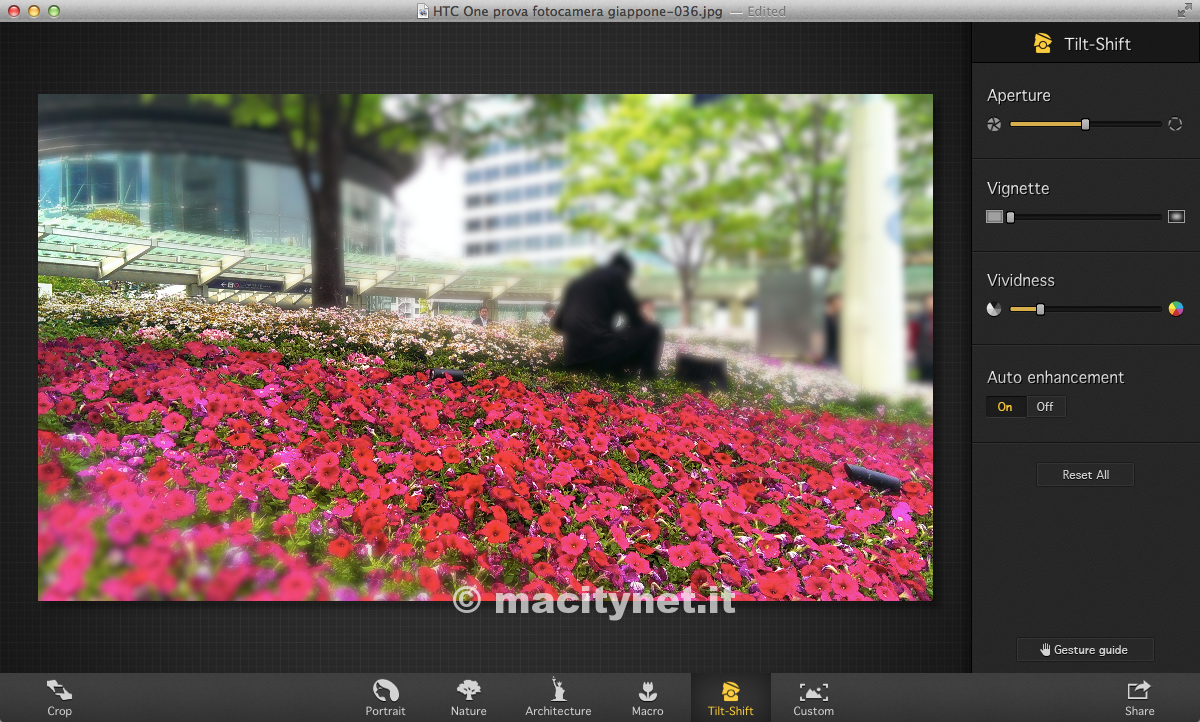Screen dimensions: 1200x722
Task: Click the window zoom green button
Action: click(x=53, y=11)
